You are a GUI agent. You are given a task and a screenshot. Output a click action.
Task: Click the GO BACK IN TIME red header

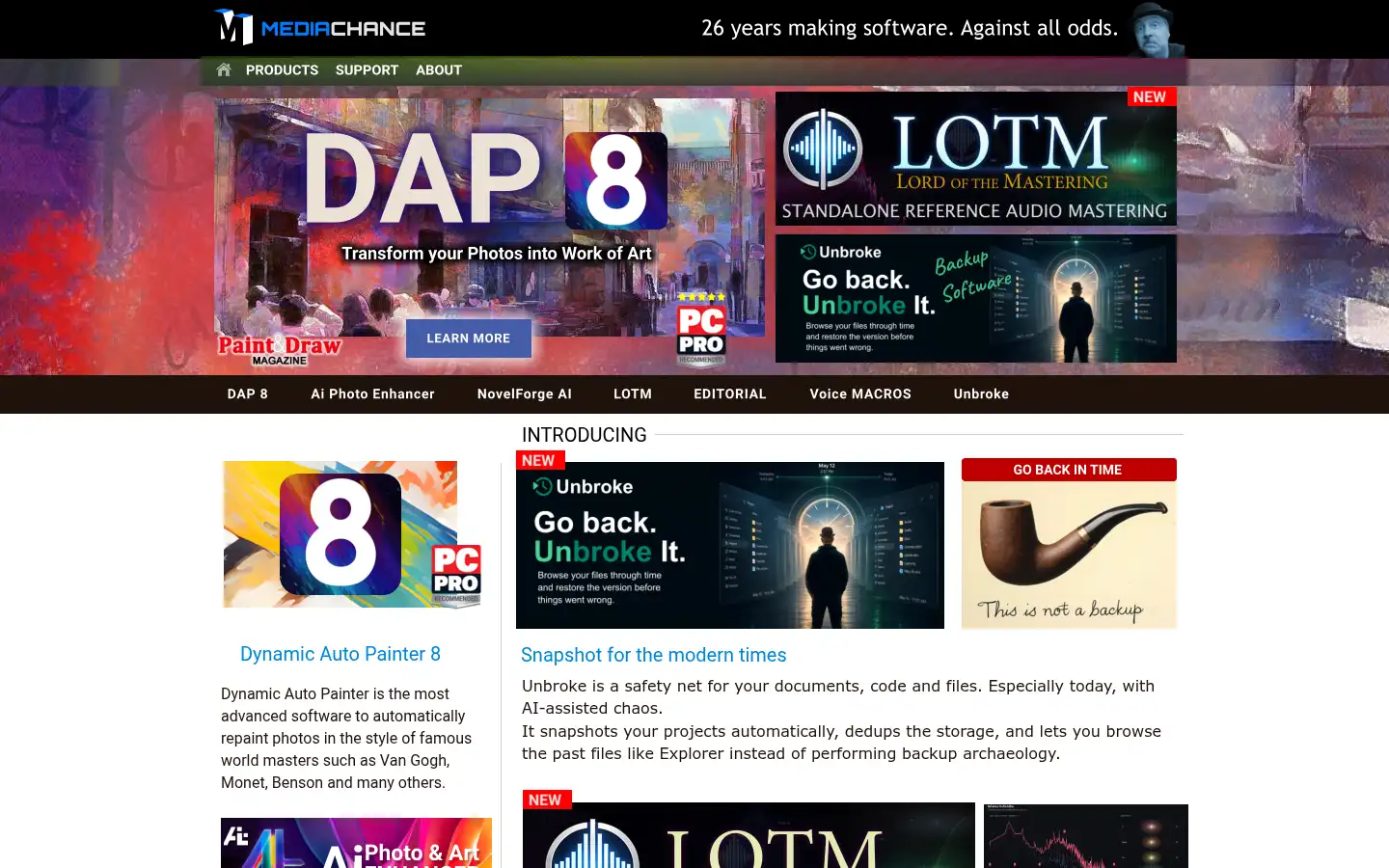pos(1069,470)
